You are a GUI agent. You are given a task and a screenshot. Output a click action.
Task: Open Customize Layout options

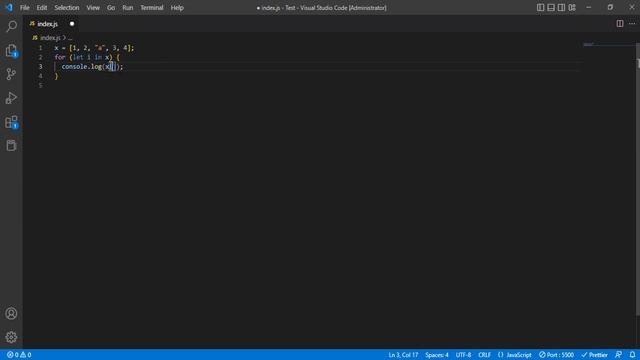pyautogui.click(x=572, y=7)
